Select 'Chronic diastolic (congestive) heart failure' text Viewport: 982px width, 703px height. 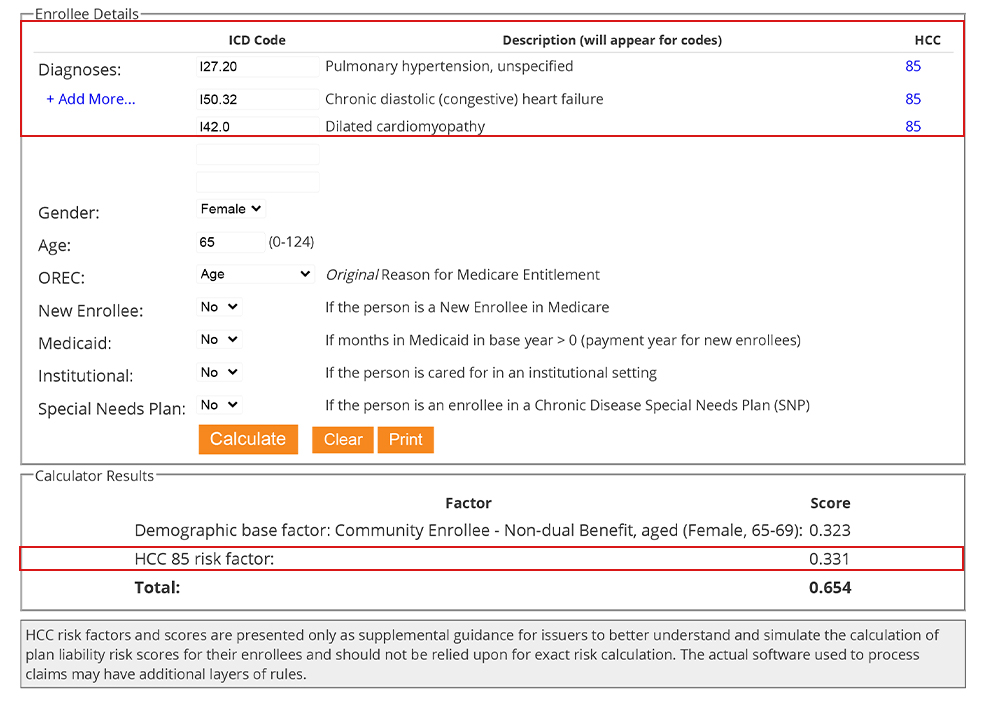click(464, 99)
